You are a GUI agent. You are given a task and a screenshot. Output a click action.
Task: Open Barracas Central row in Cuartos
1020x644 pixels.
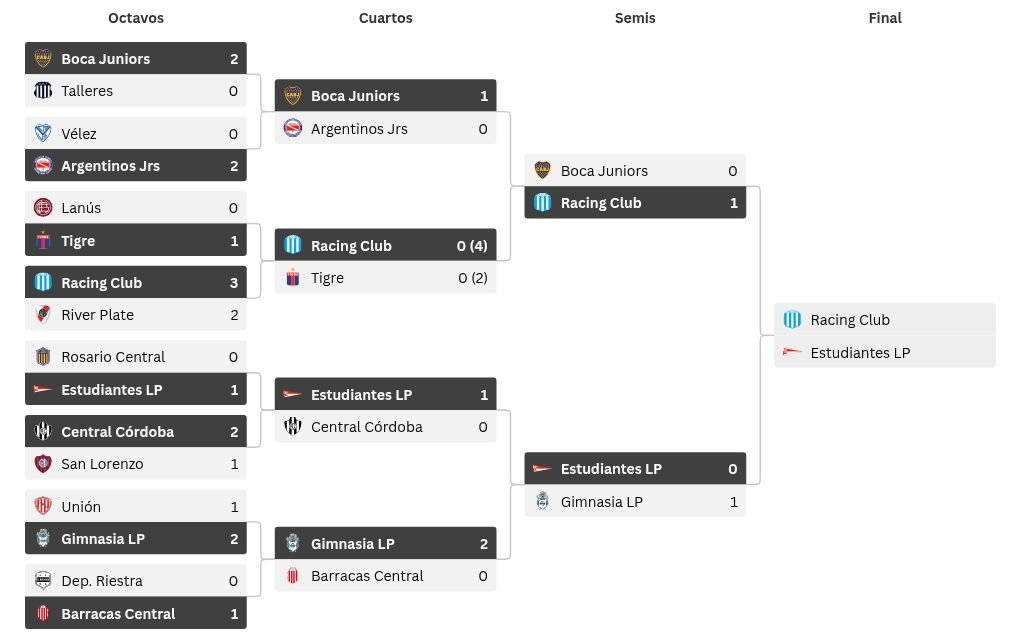coord(367,576)
